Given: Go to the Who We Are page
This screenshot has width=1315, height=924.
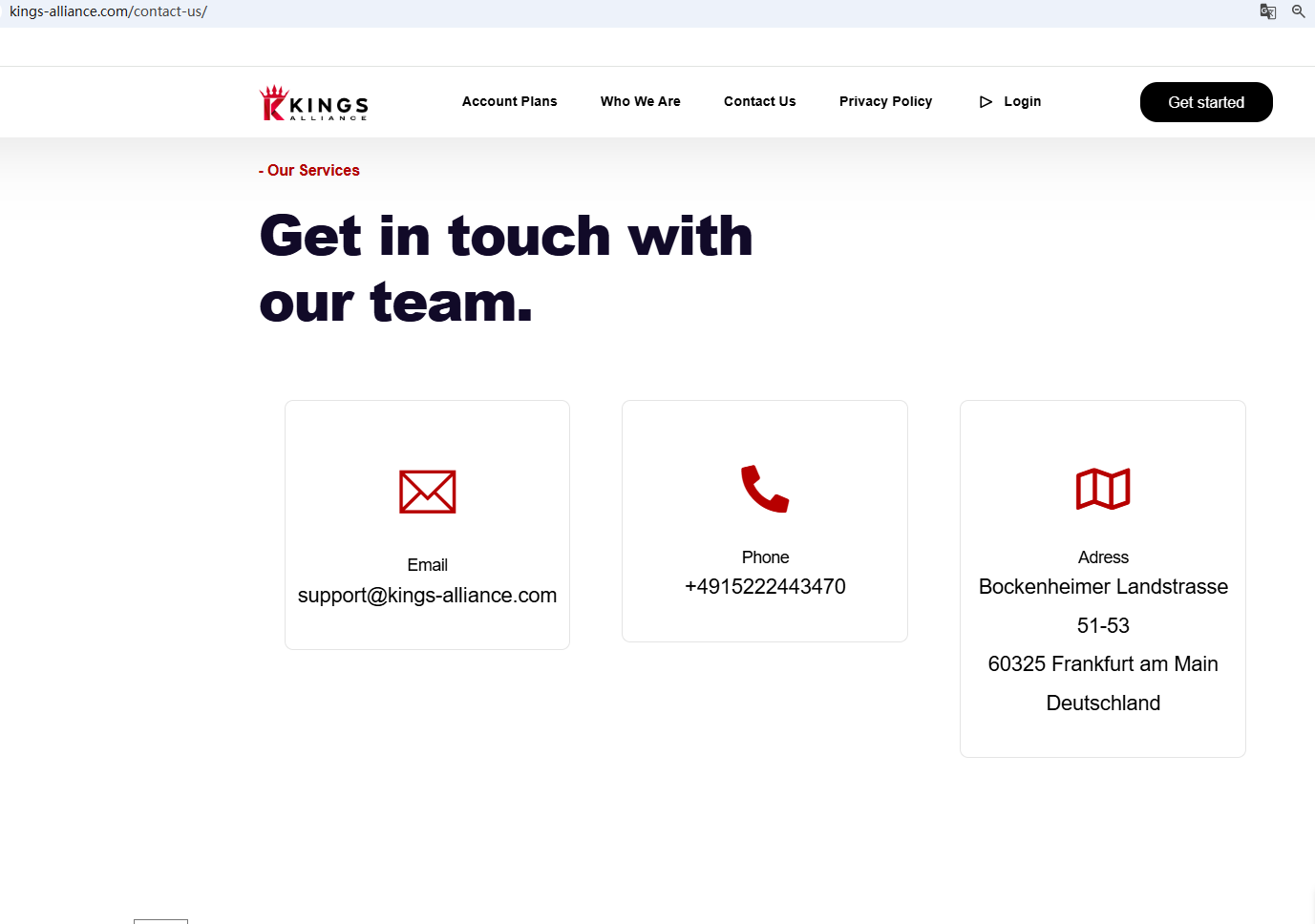Looking at the screenshot, I should tap(640, 101).
